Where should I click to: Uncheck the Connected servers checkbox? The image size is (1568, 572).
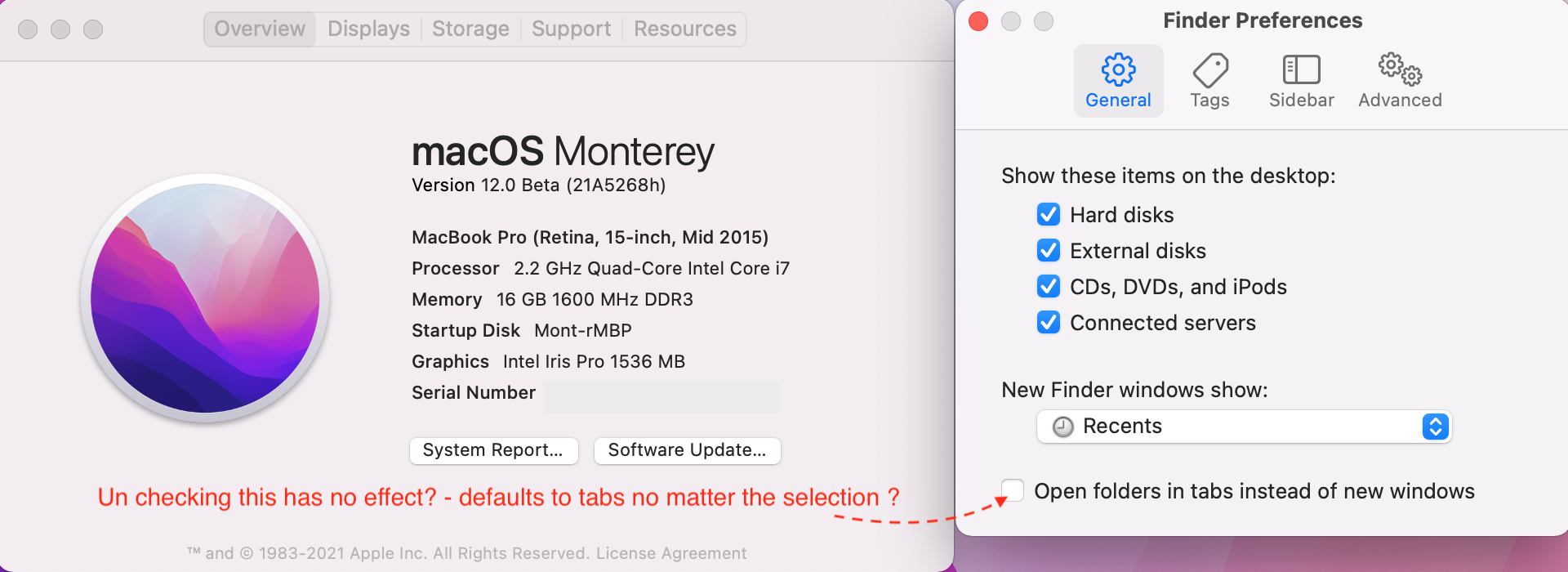click(1049, 323)
